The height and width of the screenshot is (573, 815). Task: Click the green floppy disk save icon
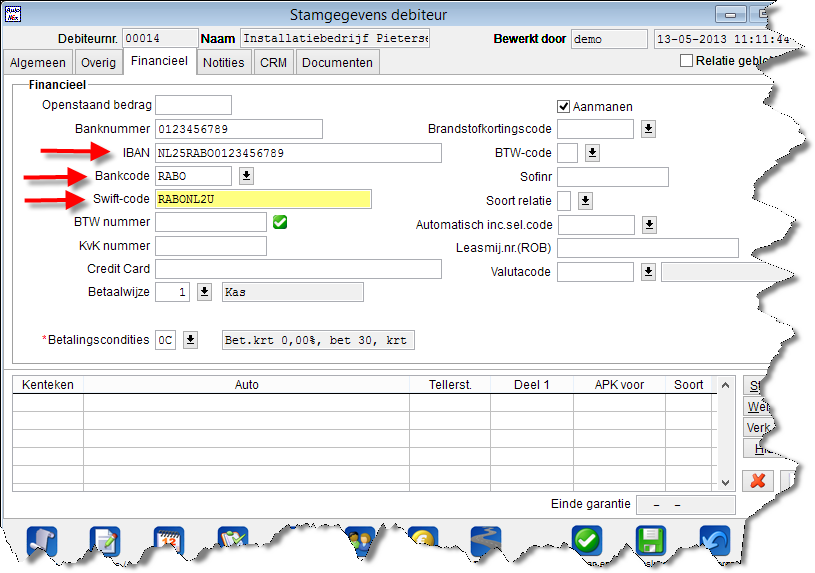(651, 541)
